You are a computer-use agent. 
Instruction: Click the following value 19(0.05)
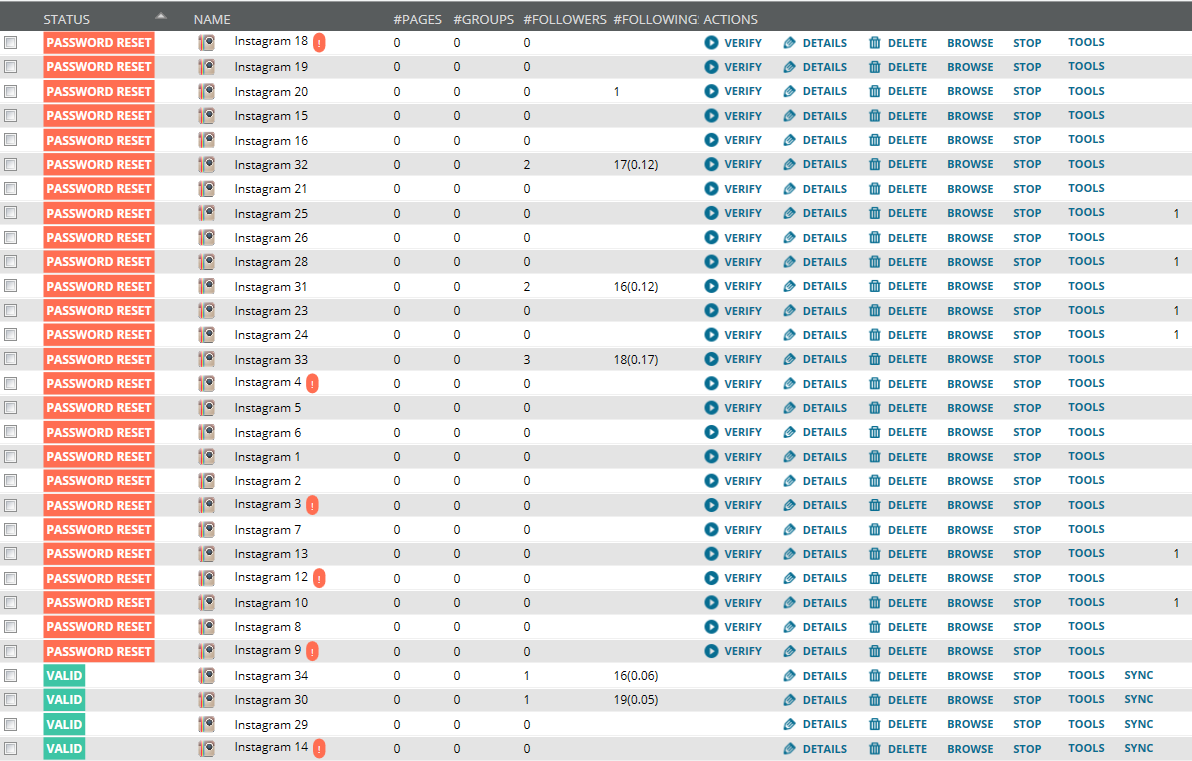click(636, 699)
